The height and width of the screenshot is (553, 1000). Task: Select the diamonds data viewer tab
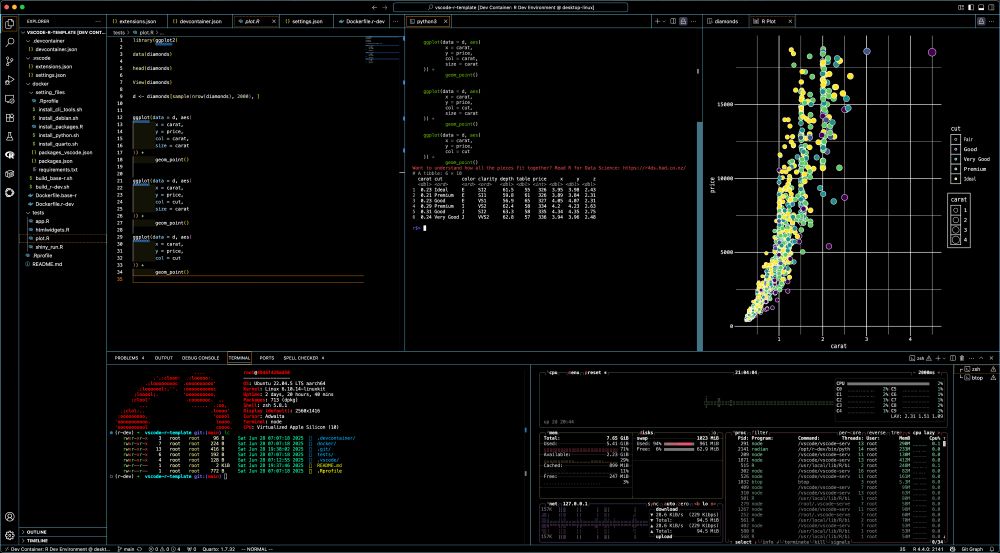click(x=726, y=21)
